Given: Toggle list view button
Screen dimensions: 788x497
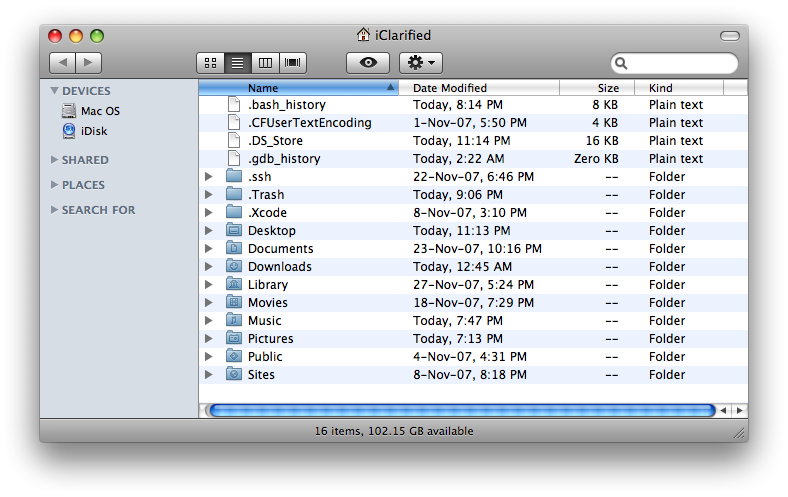Looking at the screenshot, I should pos(238,62).
